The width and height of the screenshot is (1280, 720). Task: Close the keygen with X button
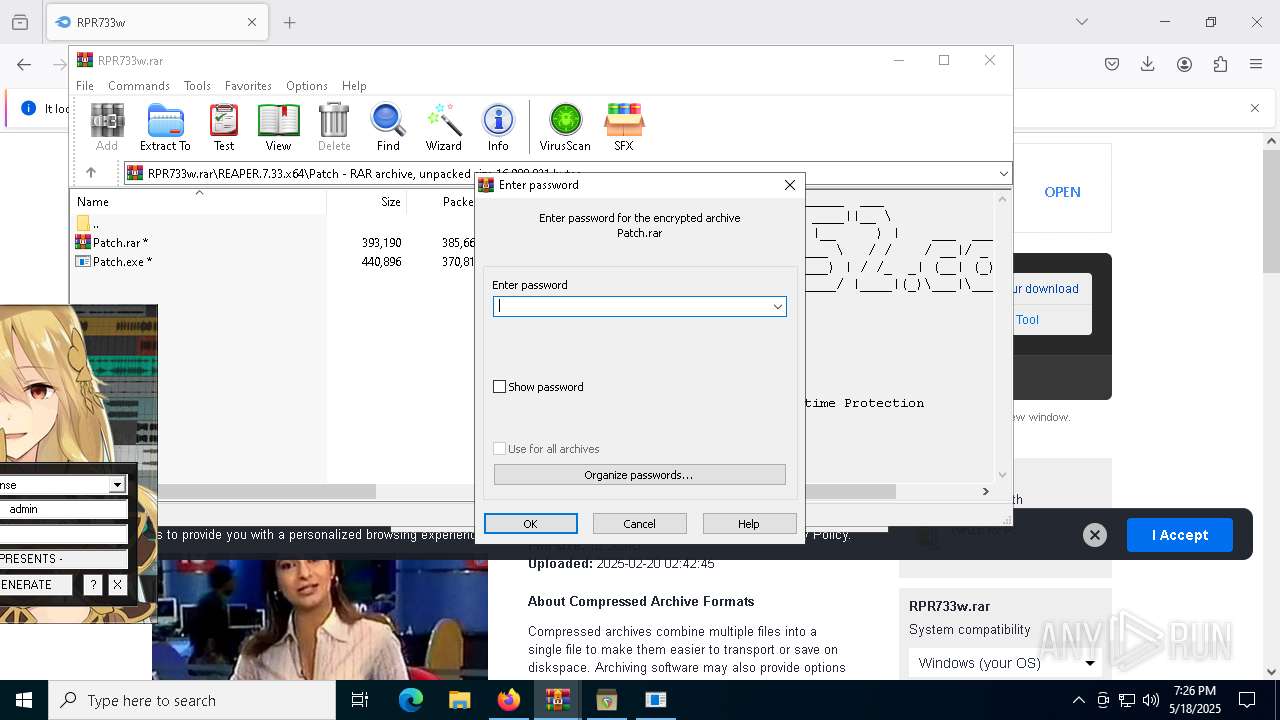[x=117, y=585]
